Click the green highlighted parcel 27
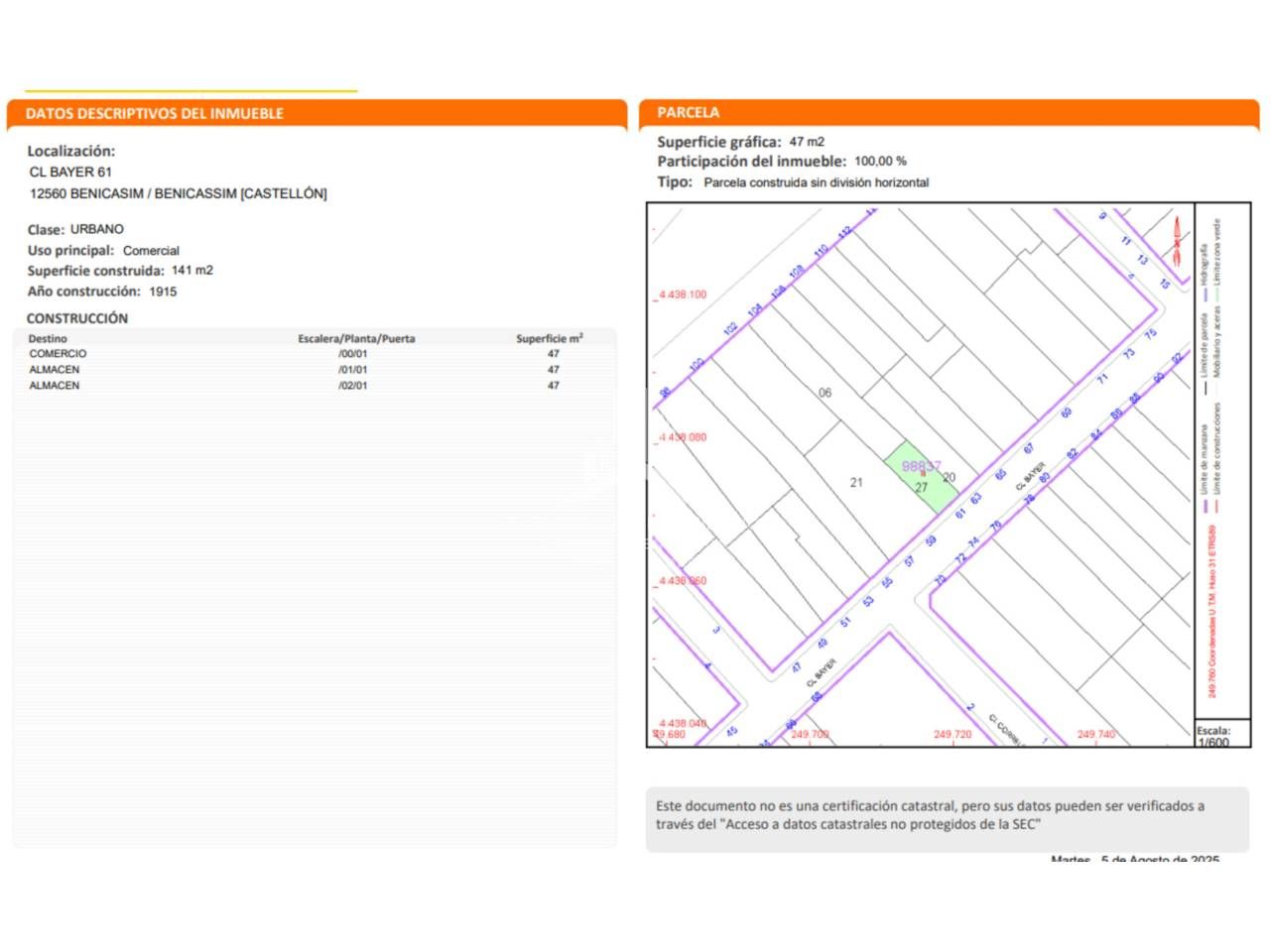Image resolution: width=1270 pixels, height=952 pixels. pos(919,477)
